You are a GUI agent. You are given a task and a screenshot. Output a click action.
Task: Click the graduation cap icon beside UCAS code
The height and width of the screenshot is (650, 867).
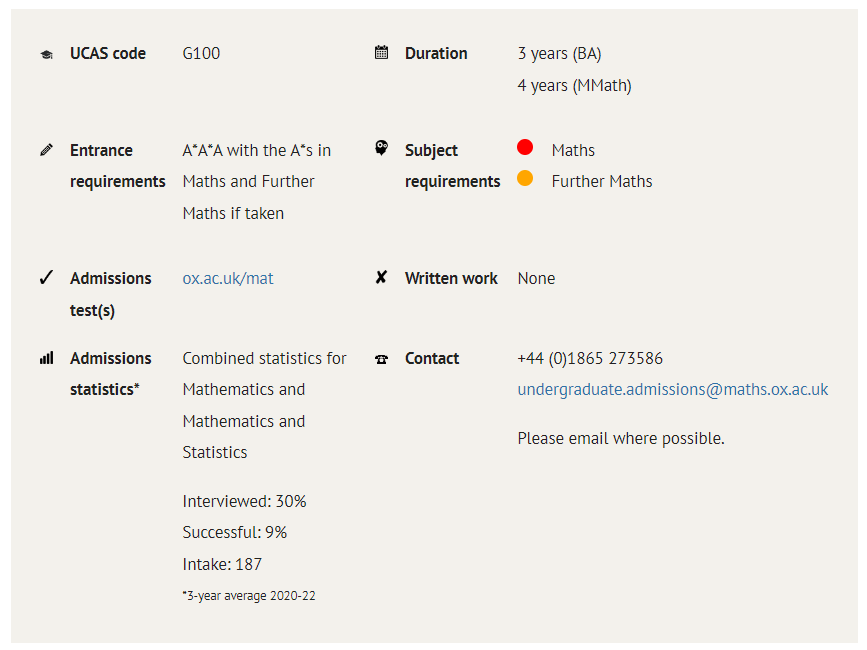46,54
